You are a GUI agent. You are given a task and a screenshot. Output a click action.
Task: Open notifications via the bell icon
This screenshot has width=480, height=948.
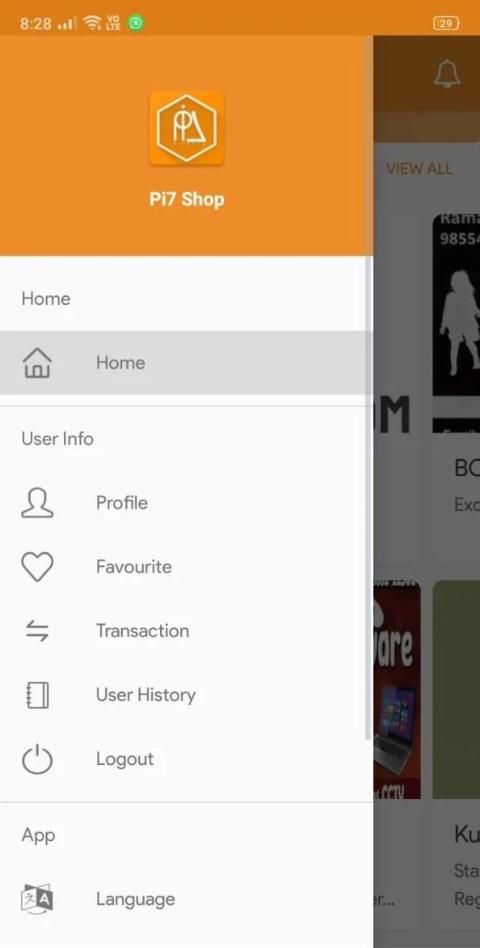point(447,74)
